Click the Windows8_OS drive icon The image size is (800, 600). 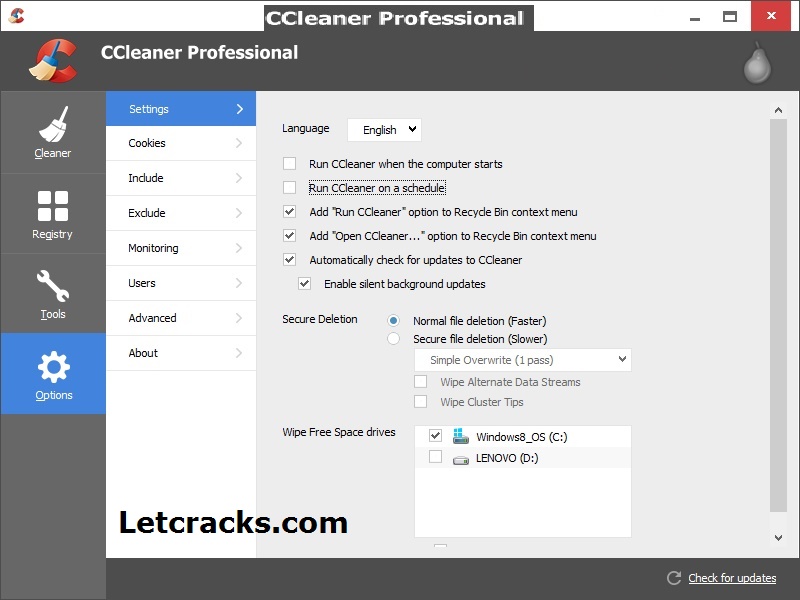(x=461, y=436)
